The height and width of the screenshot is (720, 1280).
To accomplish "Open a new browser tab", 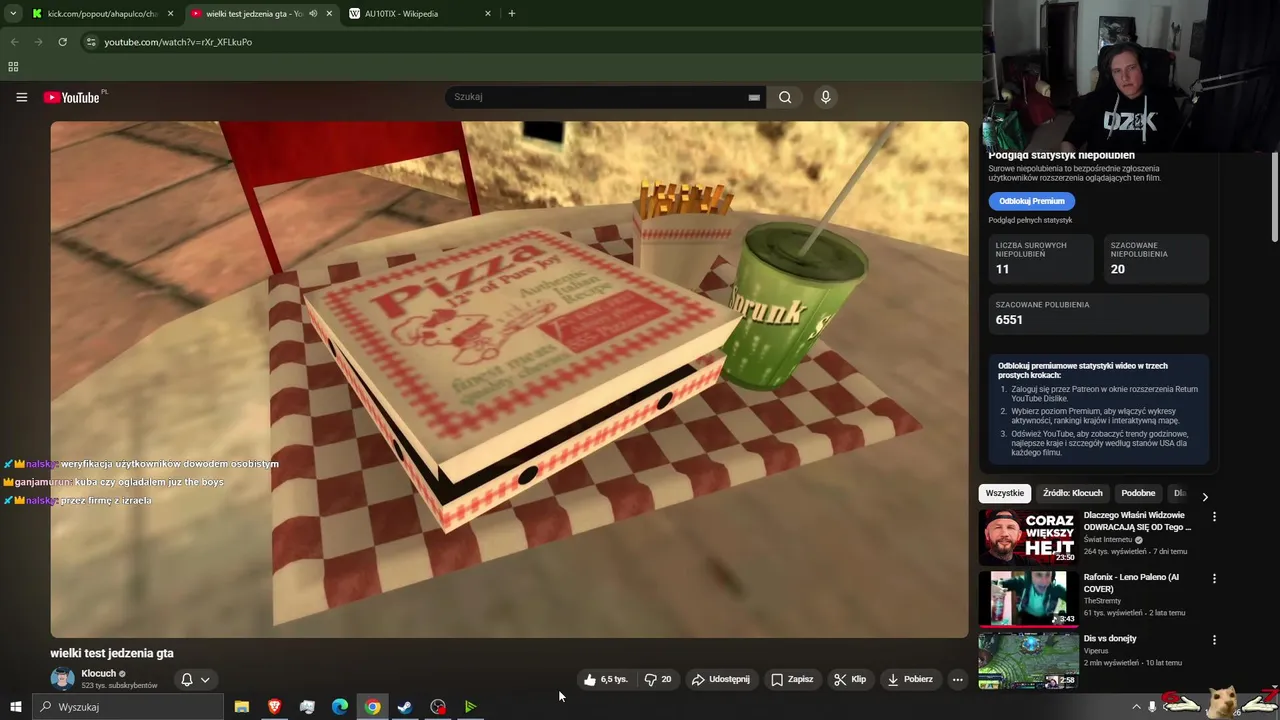I will 512,14.
